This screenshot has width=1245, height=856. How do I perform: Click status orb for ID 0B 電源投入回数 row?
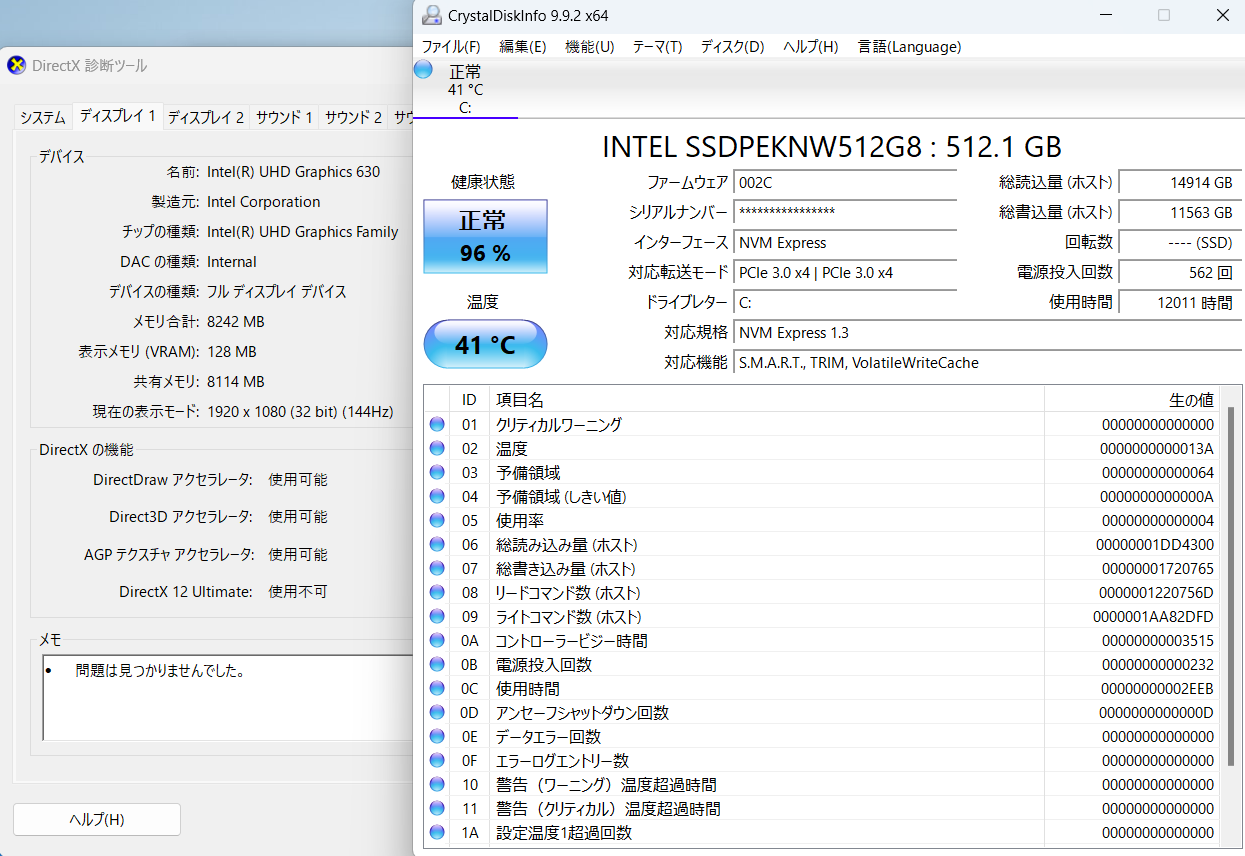click(x=437, y=664)
